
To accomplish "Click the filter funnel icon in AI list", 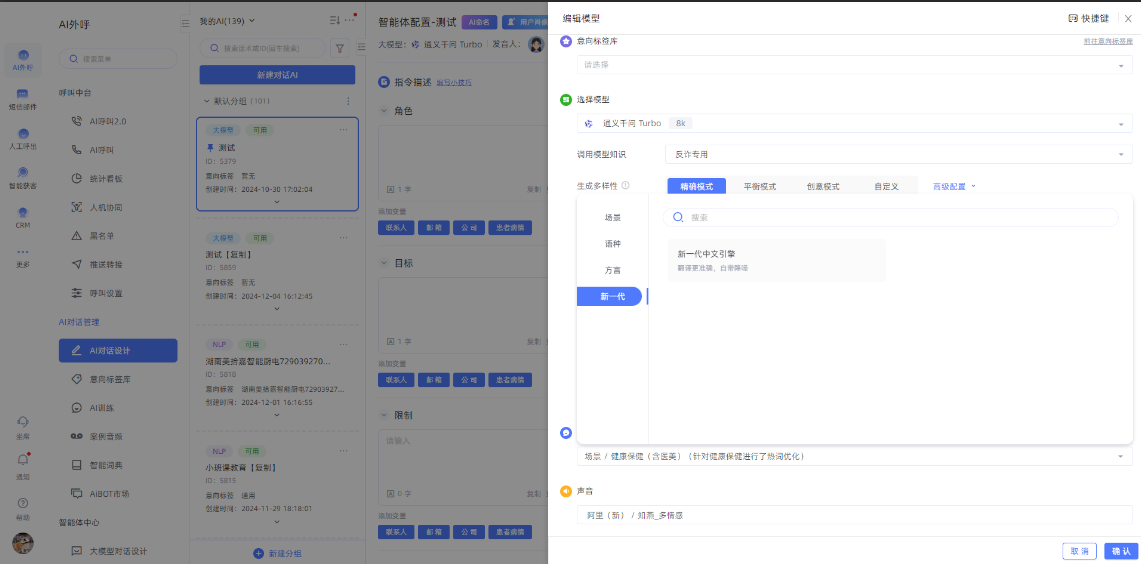I will coord(340,48).
